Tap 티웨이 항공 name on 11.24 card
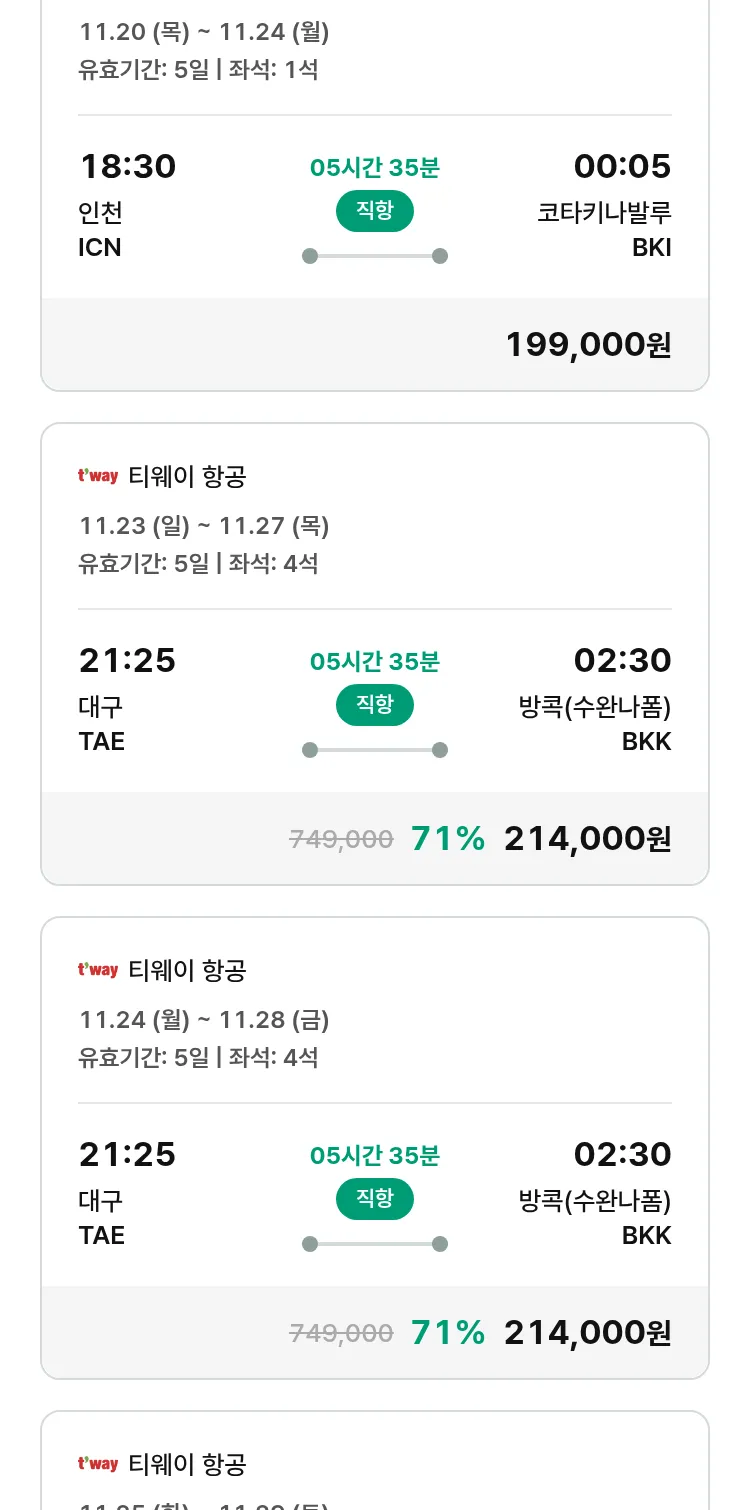This screenshot has height=1510, width=750. pos(187,970)
